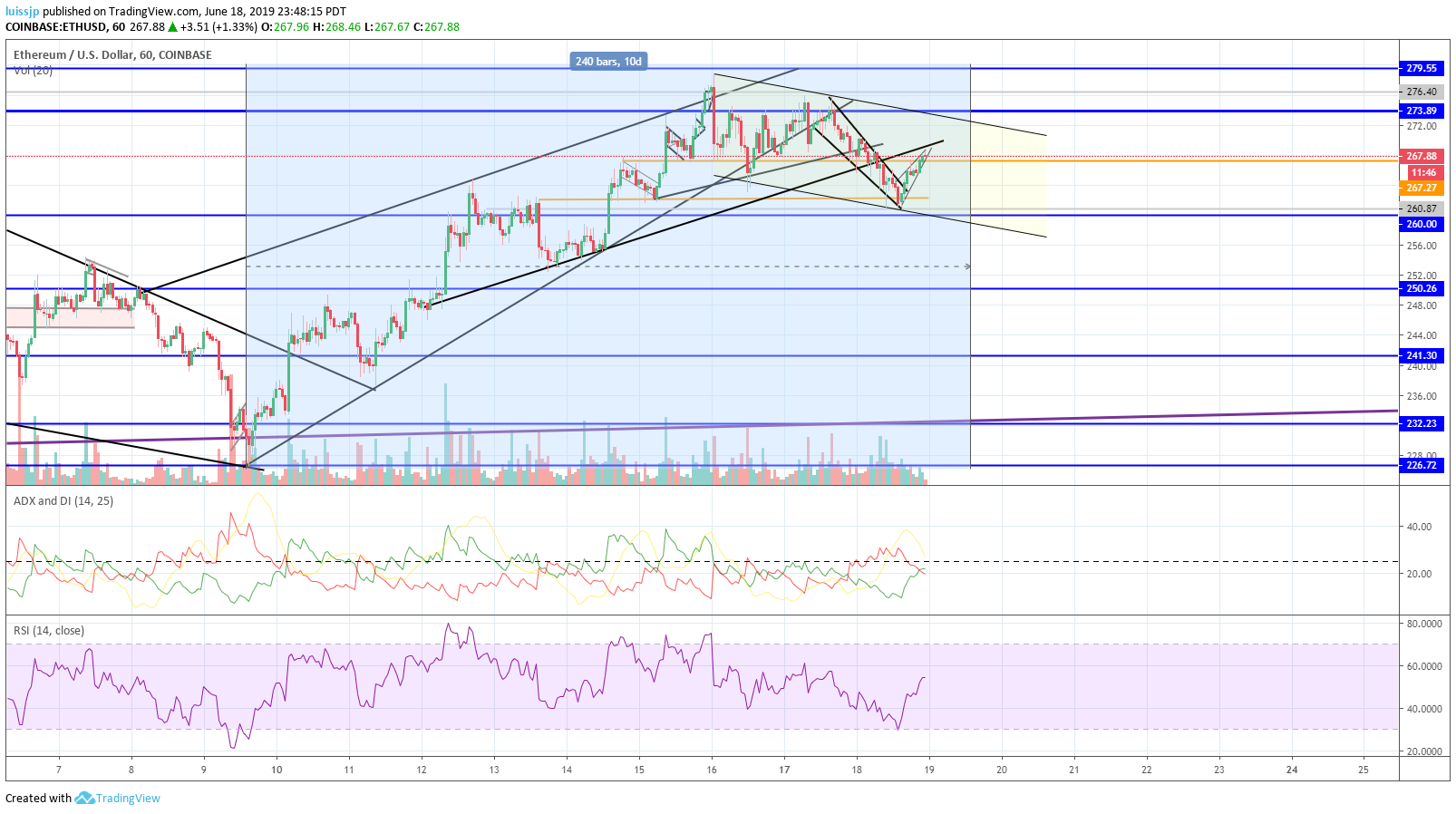Click the 'Ethereum / U.S. Dollar, 60, COINBASE' chart title
1456x814 pixels.
(112, 54)
